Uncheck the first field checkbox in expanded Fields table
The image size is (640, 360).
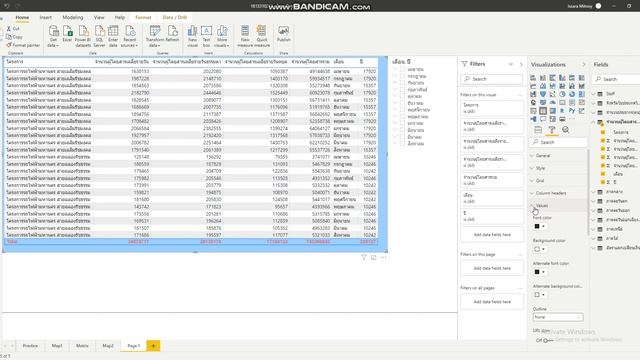(x=603, y=132)
